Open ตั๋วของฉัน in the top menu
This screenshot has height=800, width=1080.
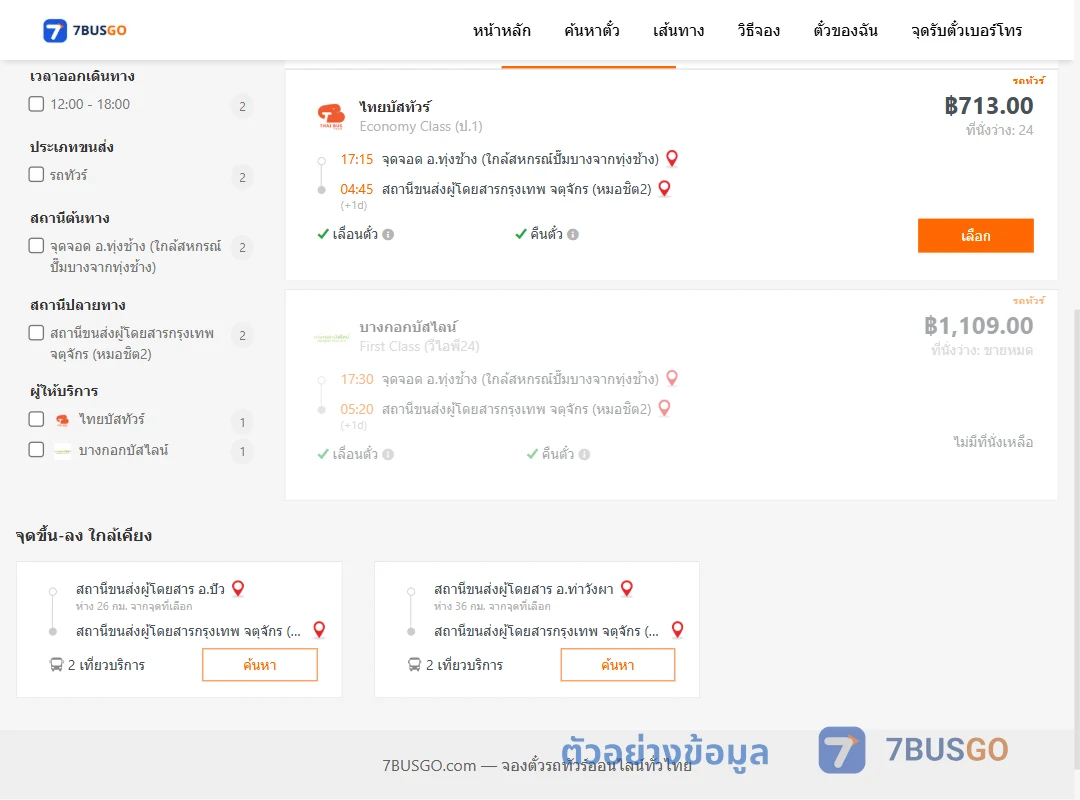[845, 30]
